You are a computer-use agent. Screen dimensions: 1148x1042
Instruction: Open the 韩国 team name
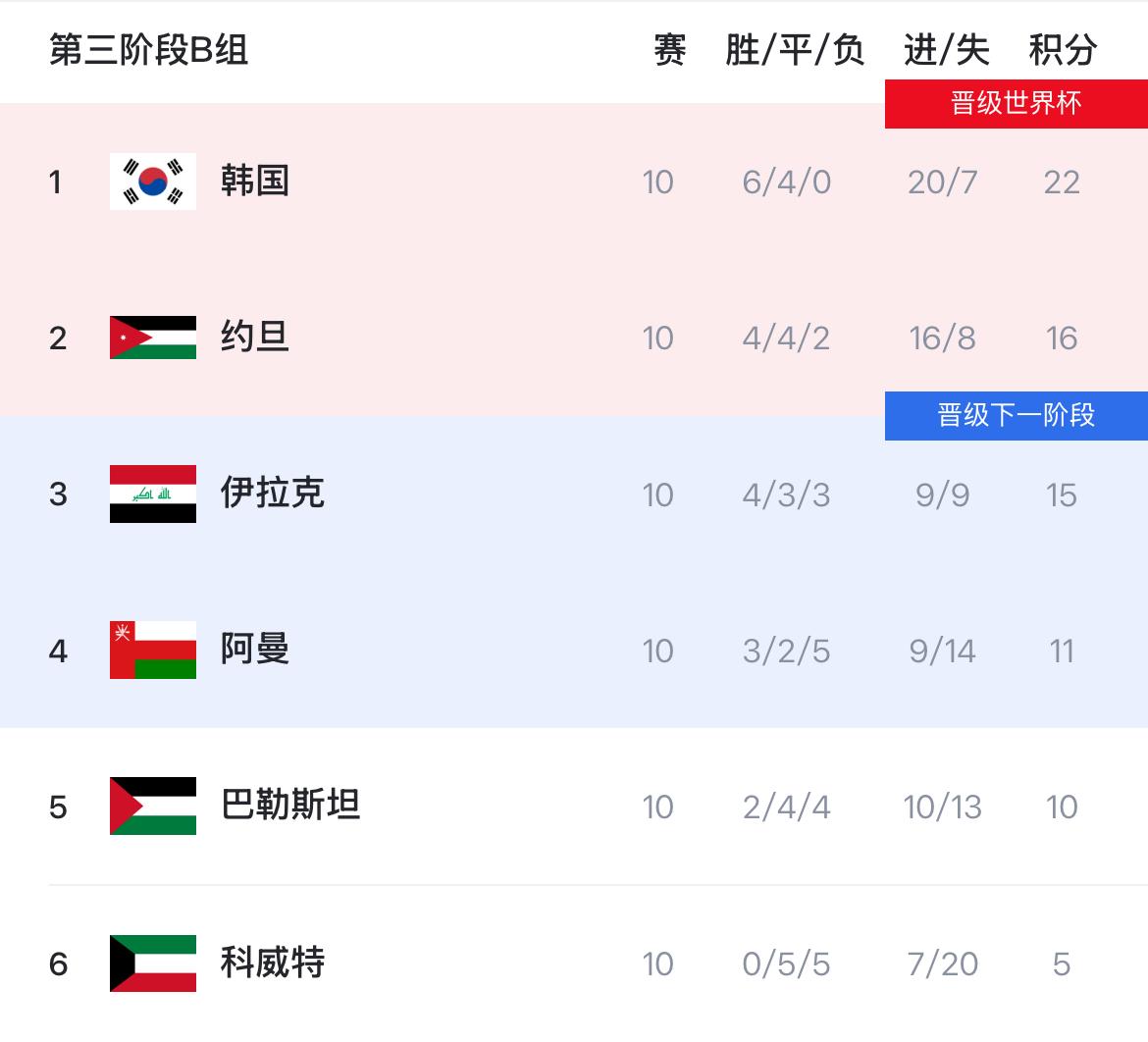tap(255, 181)
